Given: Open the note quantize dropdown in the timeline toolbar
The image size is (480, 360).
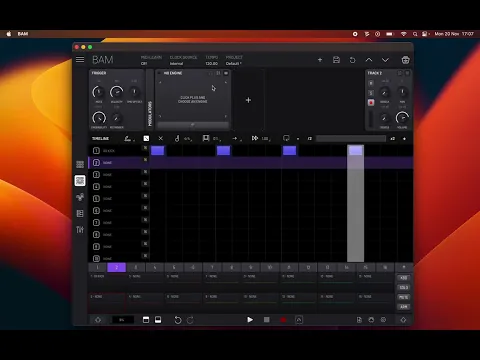Looking at the screenshot, I should pyautogui.click(x=183, y=138).
